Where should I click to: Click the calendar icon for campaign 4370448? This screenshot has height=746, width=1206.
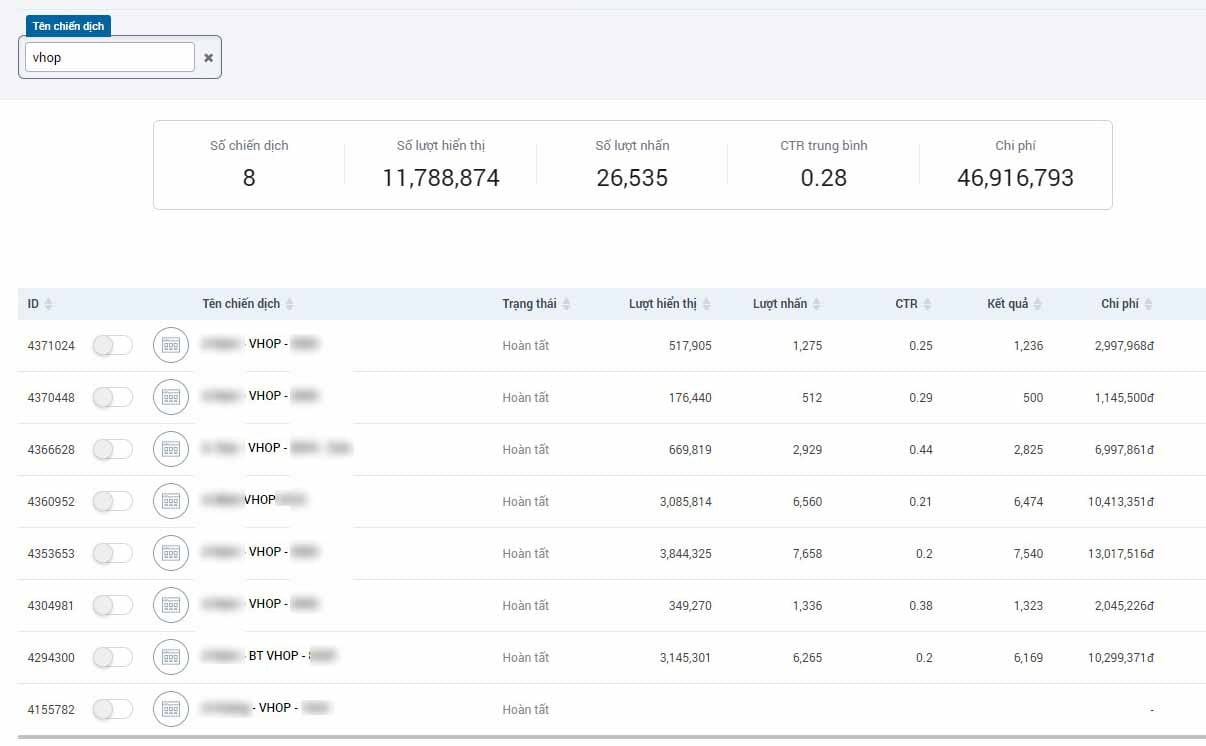coord(170,397)
